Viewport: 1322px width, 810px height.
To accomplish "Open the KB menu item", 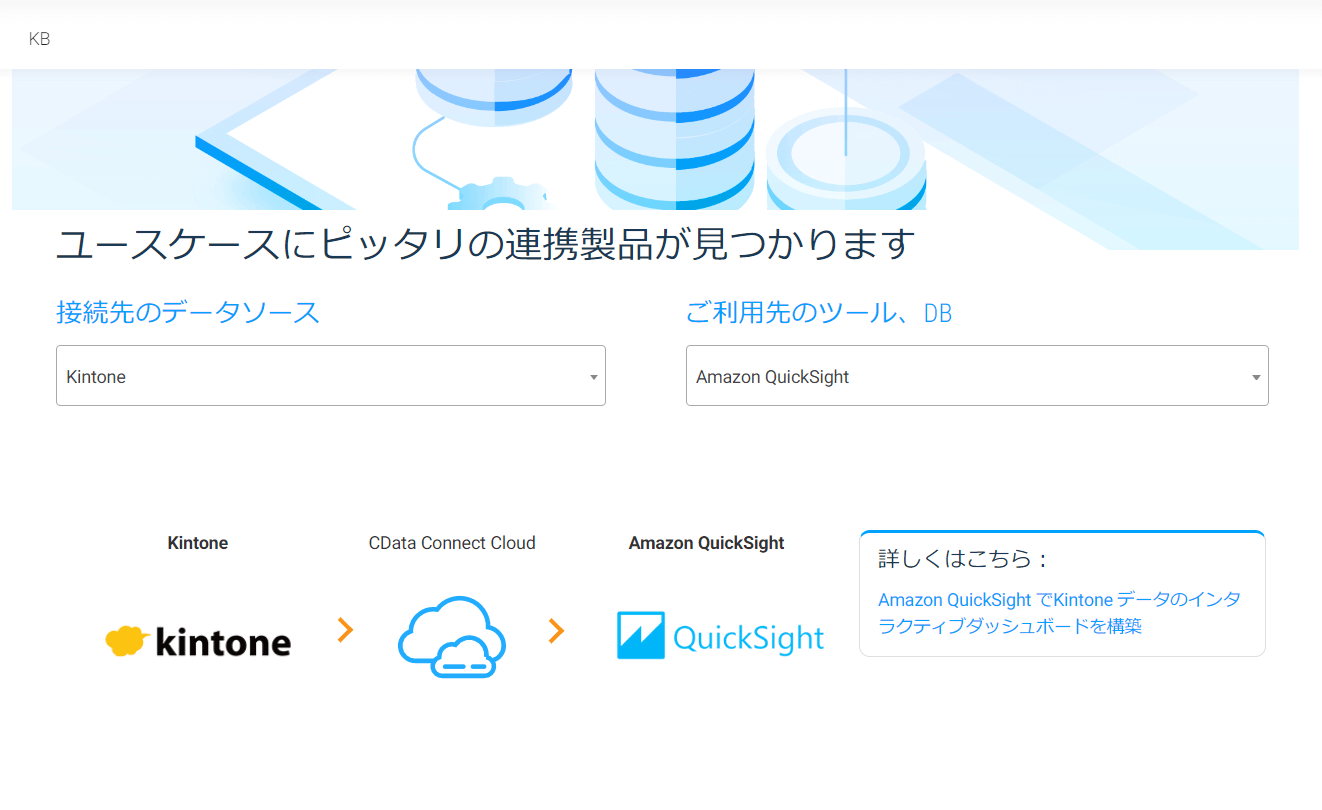I will click(x=40, y=40).
